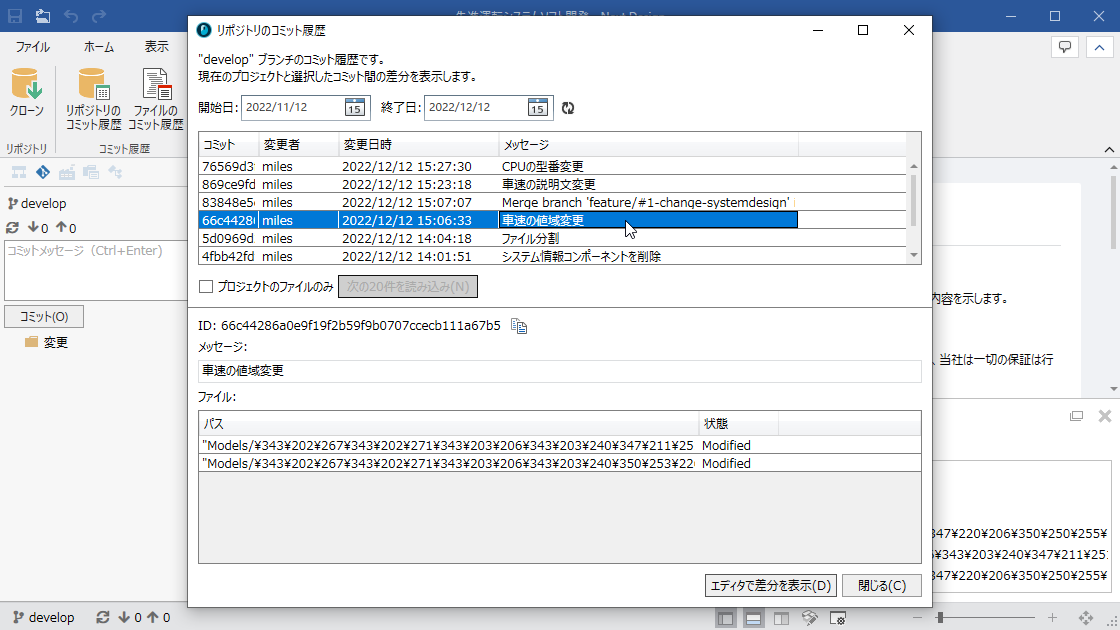The height and width of the screenshot is (630, 1120).
Task: Click the pencil cube icon in status bar
Action: (809, 618)
